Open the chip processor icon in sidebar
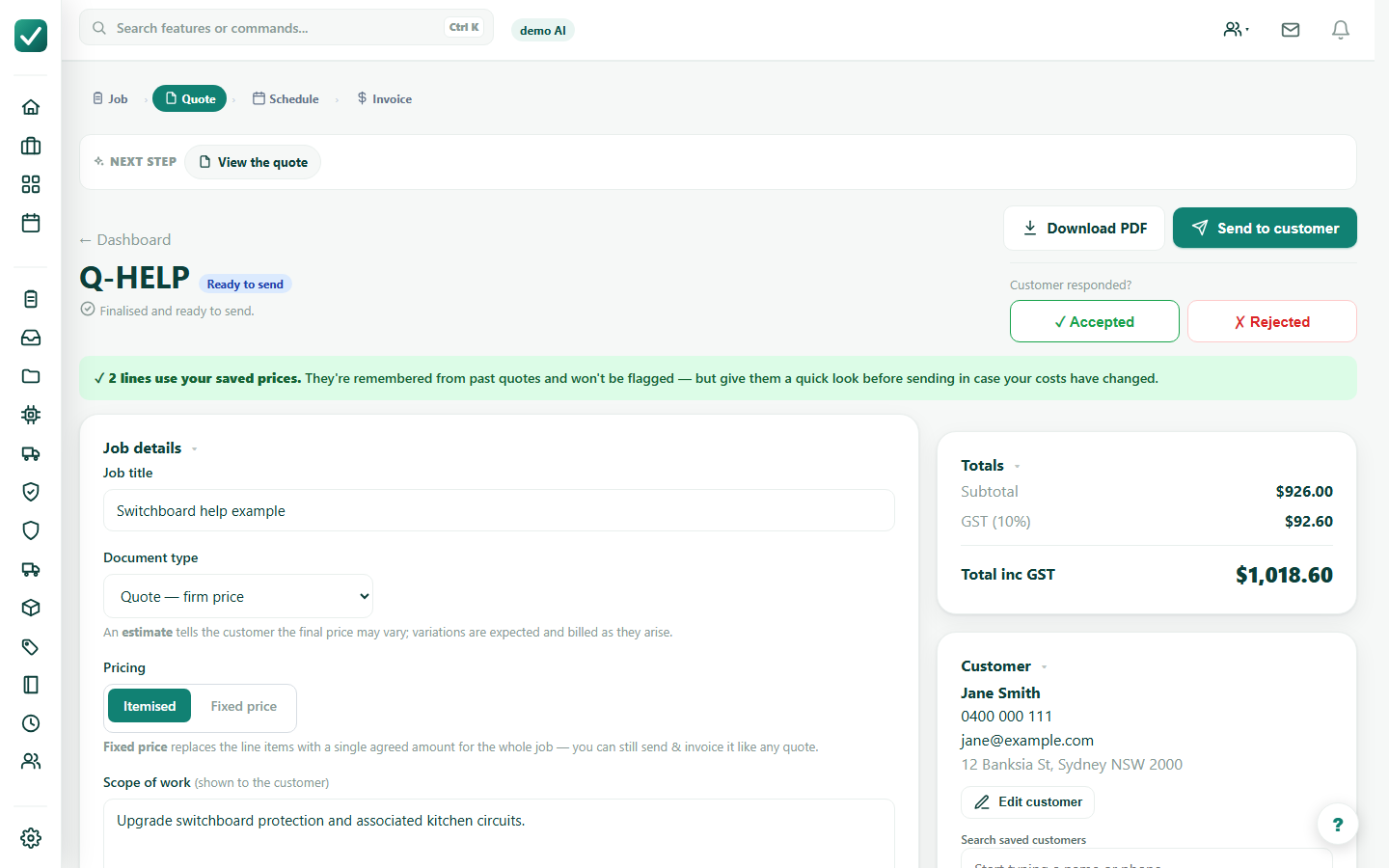 [x=31, y=415]
